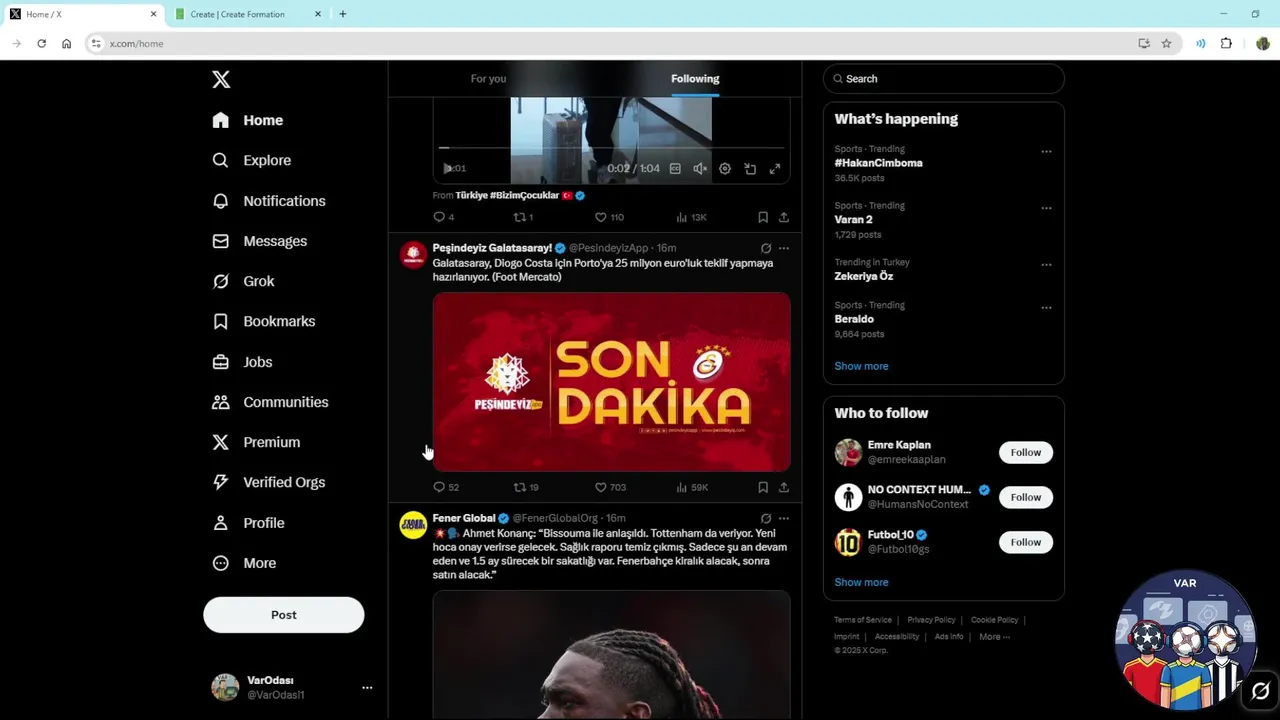Bookmark the Türkiye video post
Image resolution: width=1280 pixels, height=720 pixels.
click(763, 217)
